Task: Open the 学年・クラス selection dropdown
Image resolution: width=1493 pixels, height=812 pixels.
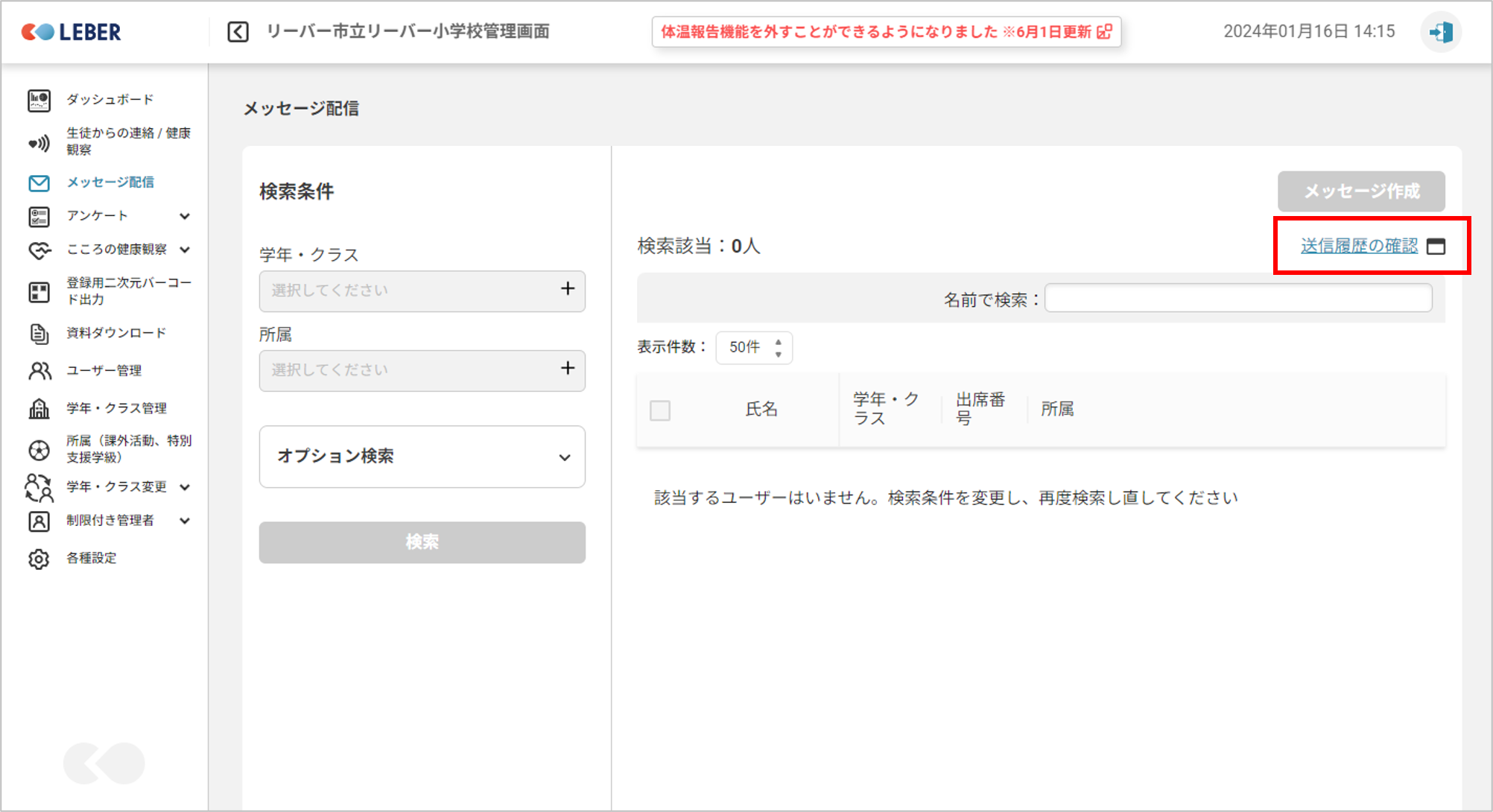Action: point(422,291)
